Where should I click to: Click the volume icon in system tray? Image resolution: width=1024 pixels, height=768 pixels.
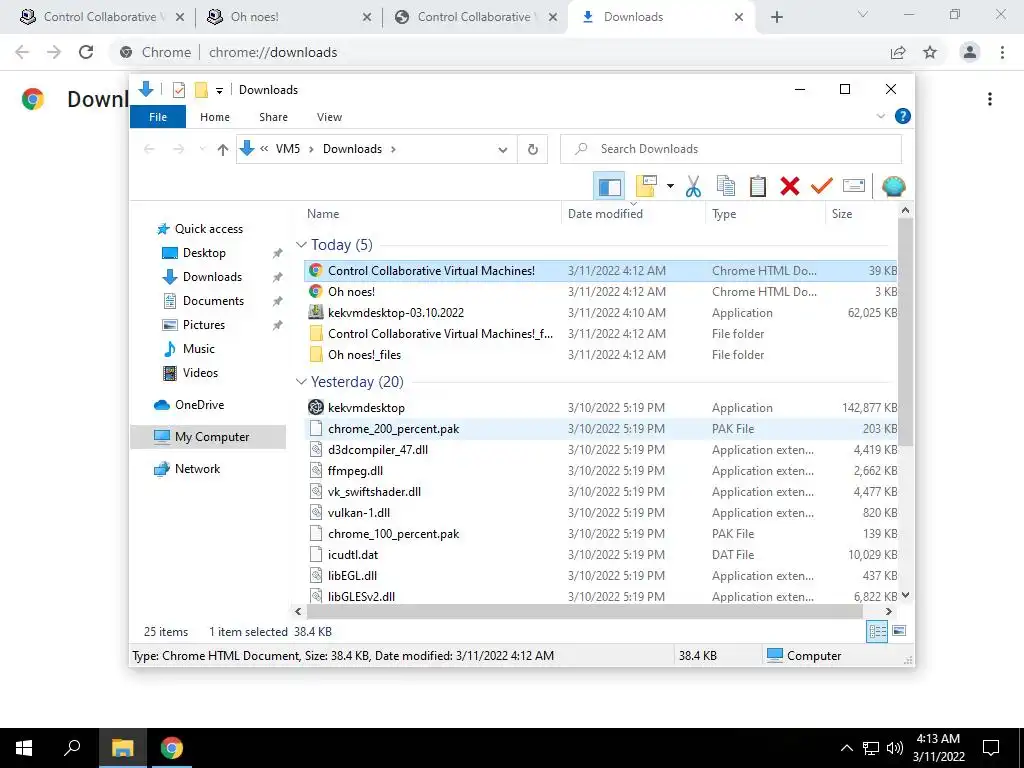(895, 748)
